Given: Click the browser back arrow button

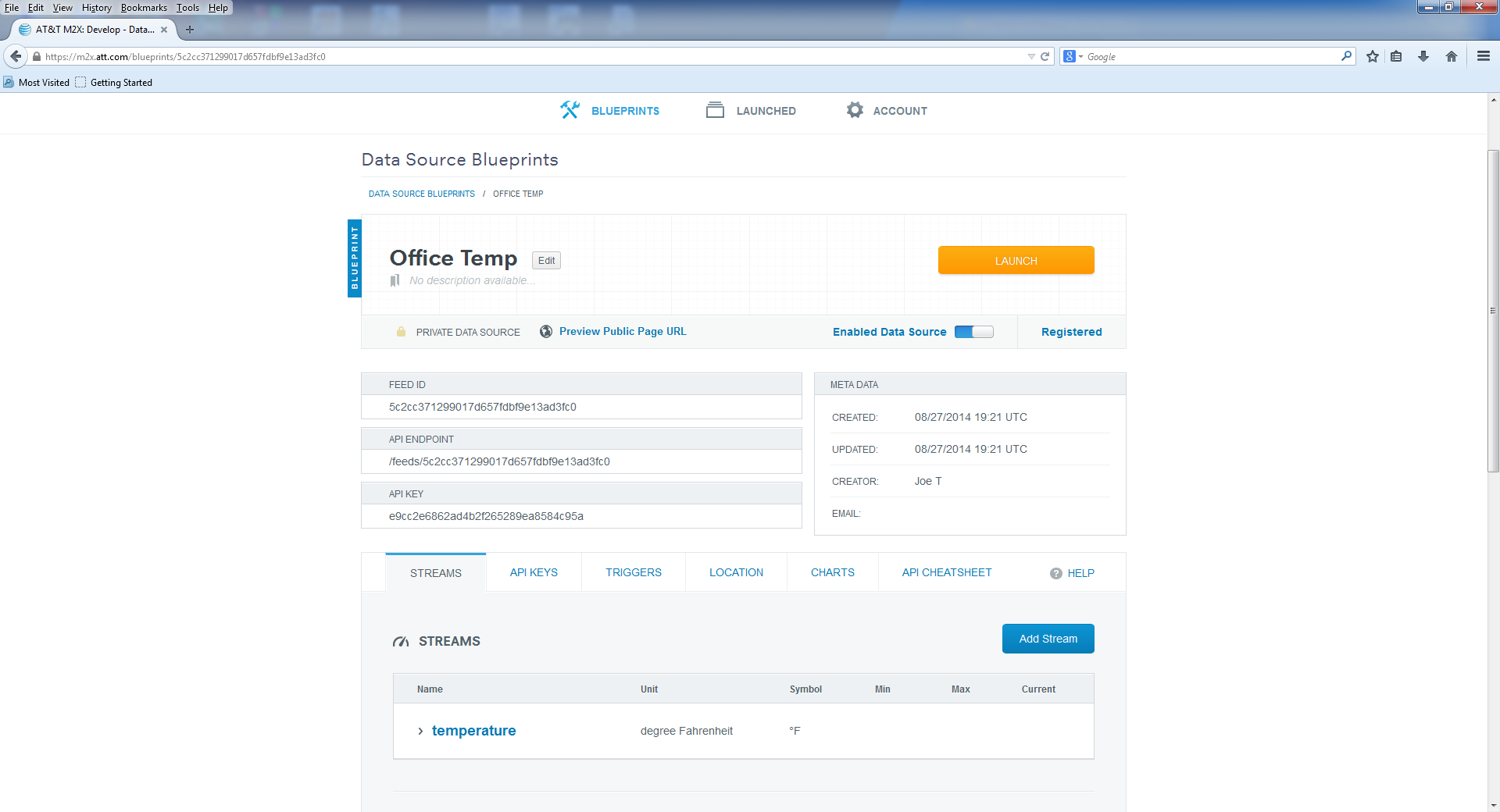Looking at the screenshot, I should [x=16, y=56].
